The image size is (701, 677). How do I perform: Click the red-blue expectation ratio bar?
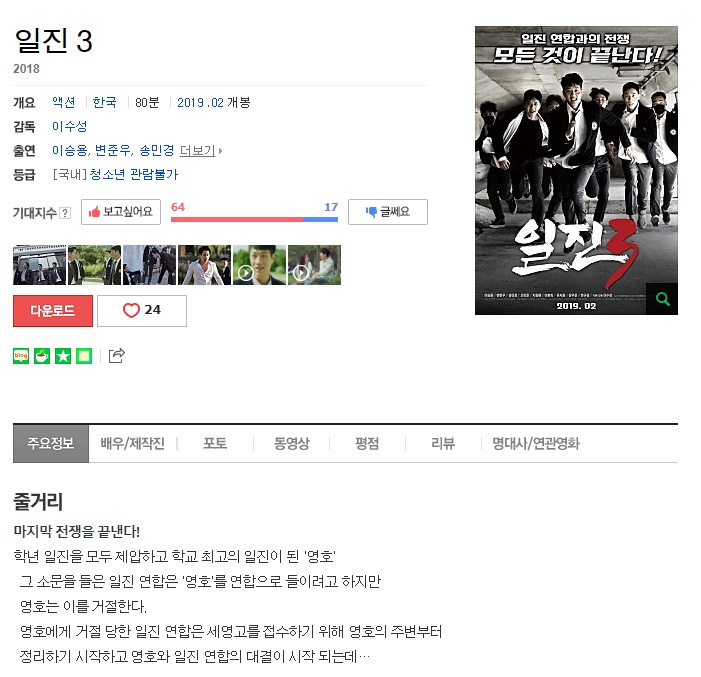click(254, 220)
